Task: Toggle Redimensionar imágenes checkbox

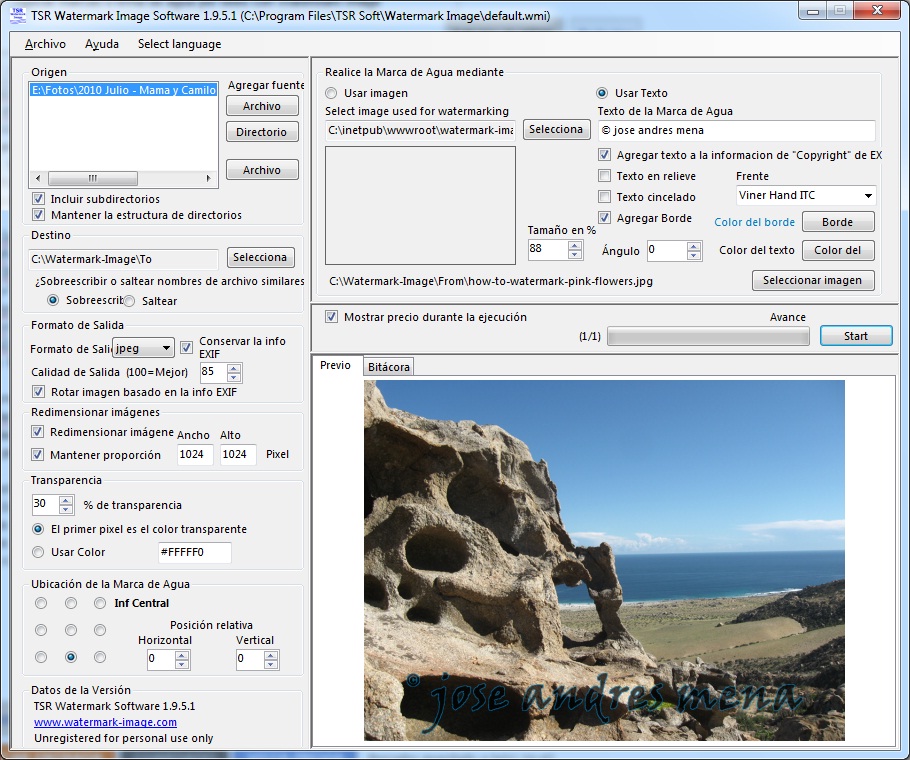Action: (x=38, y=432)
